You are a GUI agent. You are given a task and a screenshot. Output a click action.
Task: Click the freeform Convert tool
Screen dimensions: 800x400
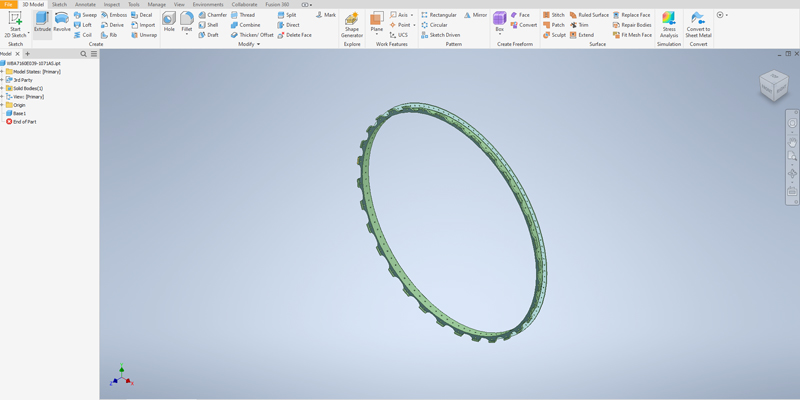[x=523, y=25]
